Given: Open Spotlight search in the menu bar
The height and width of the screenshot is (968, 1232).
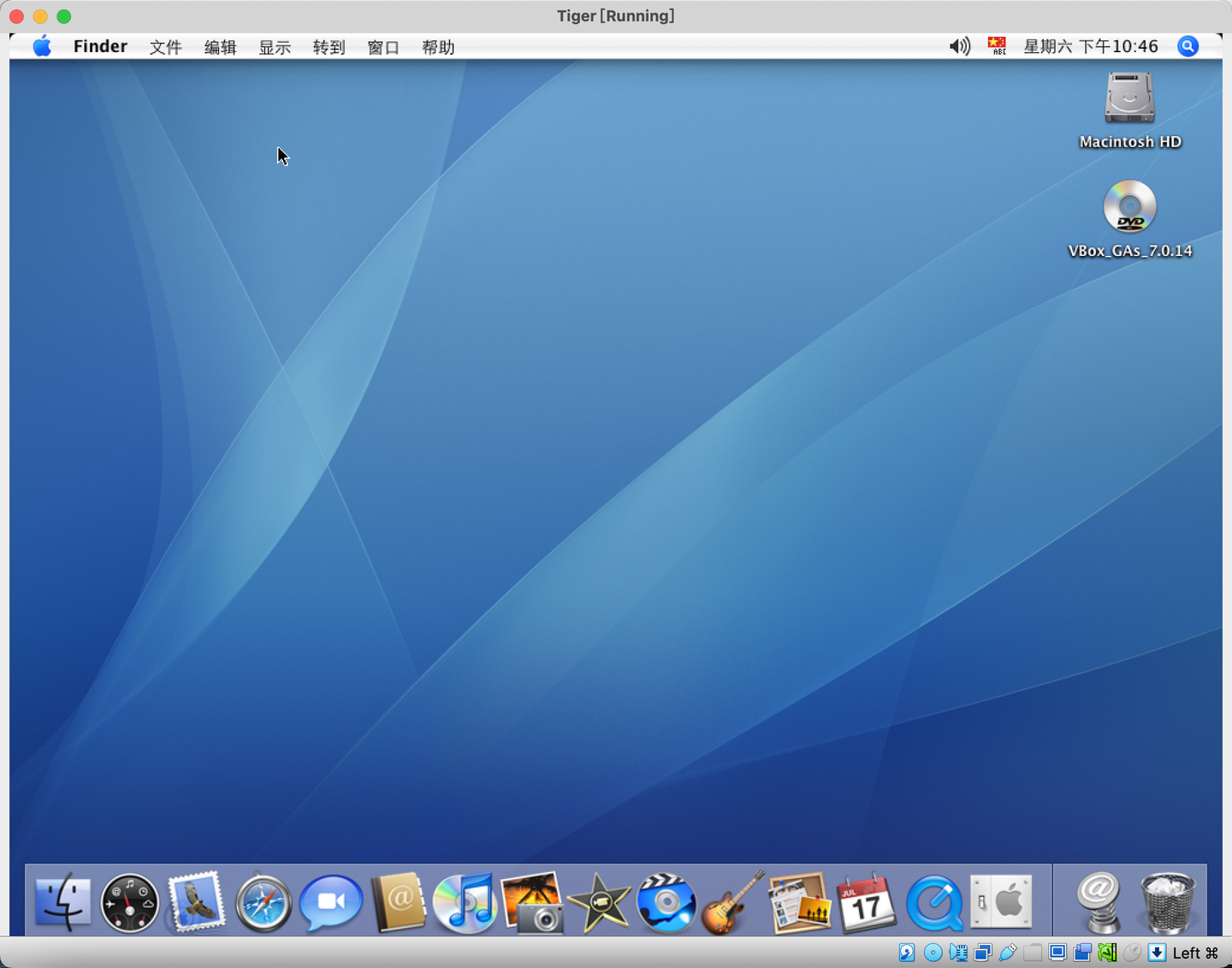Looking at the screenshot, I should [1188, 46].
